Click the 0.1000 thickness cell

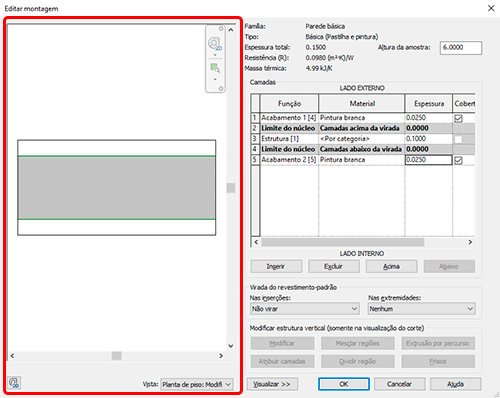tap(429, 139)
